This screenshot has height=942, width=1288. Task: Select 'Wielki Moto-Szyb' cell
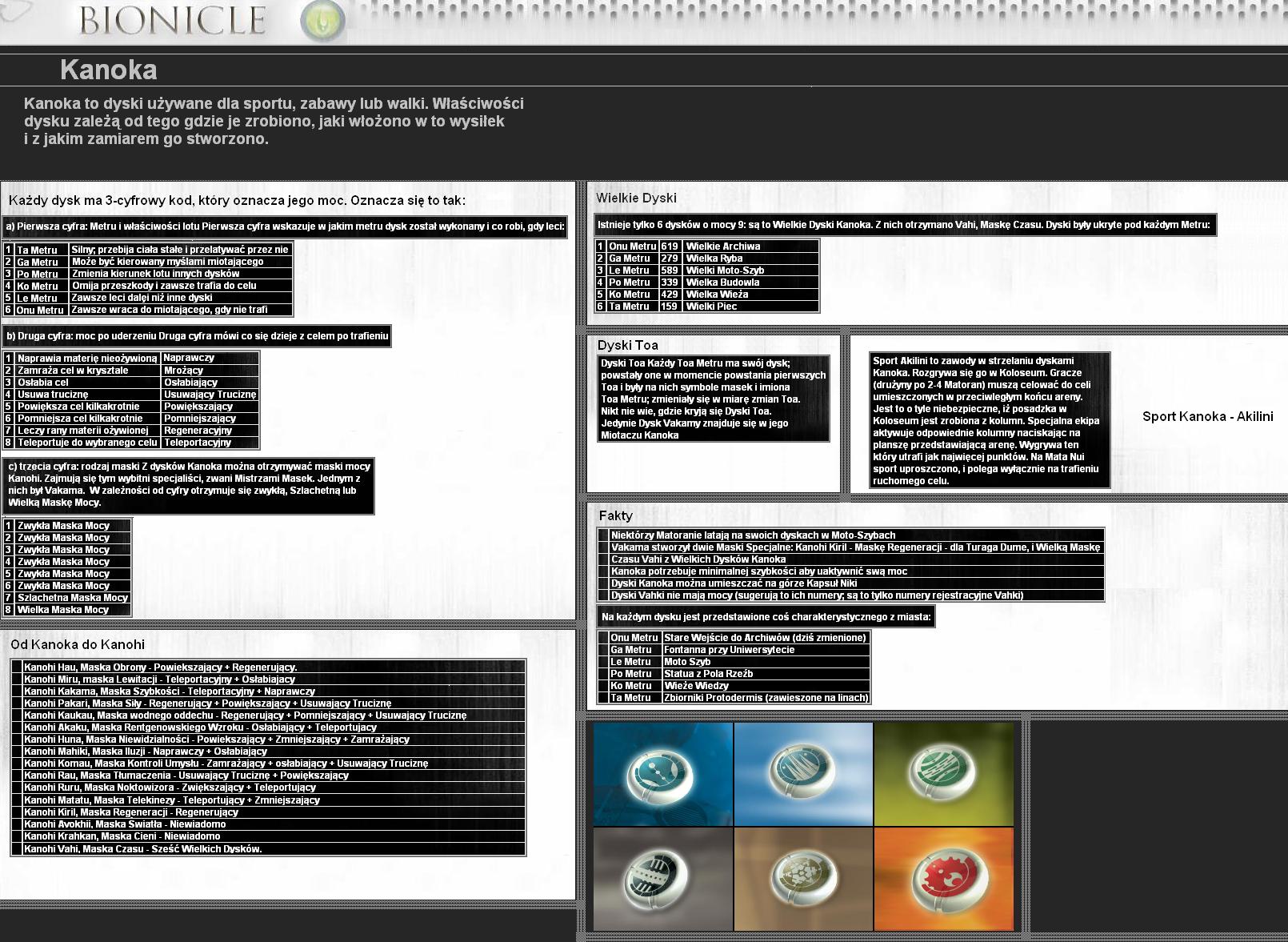click(750, 271)
